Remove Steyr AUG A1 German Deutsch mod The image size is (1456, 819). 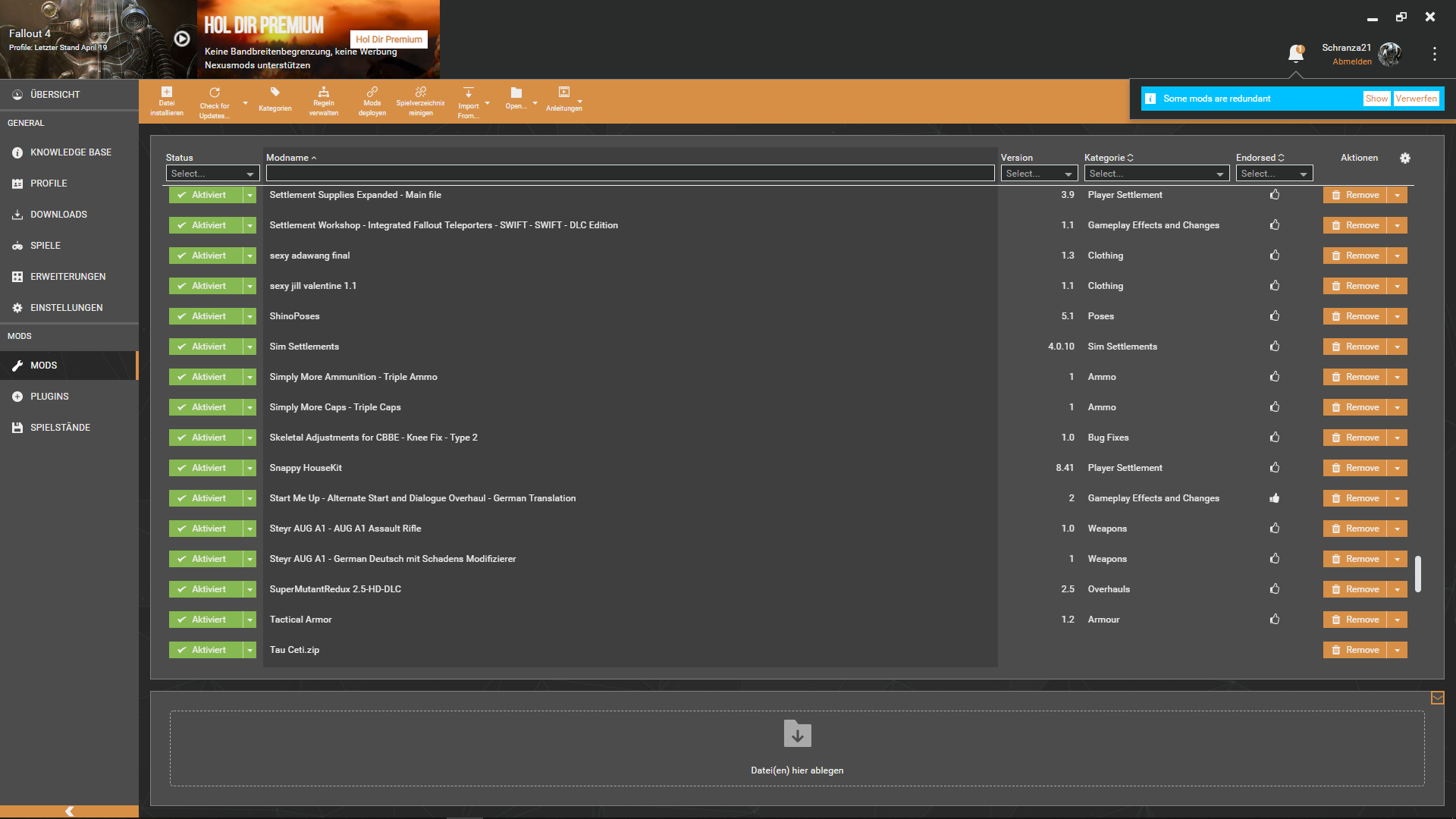[1355, 559]
